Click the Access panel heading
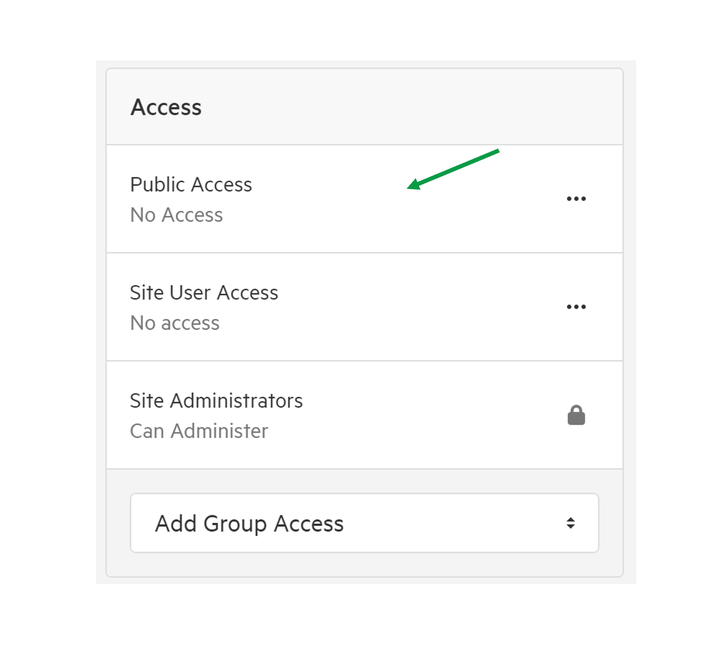Viewport: 720px width, 650px height. (x=166, y=107)
